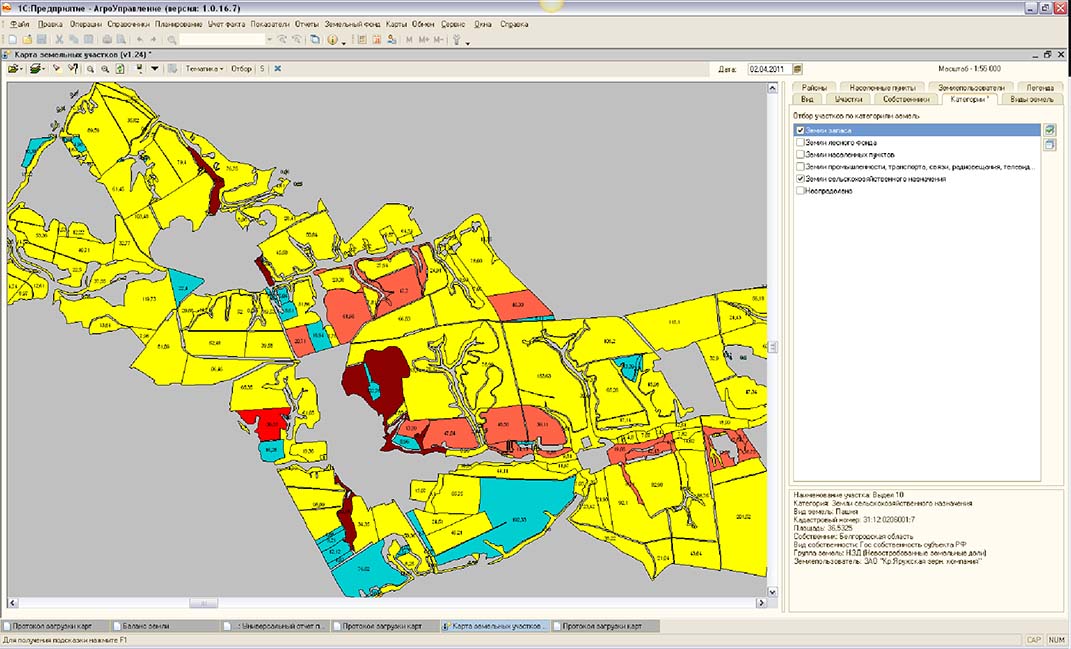Click the refresh map icon
This screenshot has width=1071, height=649.
tap(120, 69)
